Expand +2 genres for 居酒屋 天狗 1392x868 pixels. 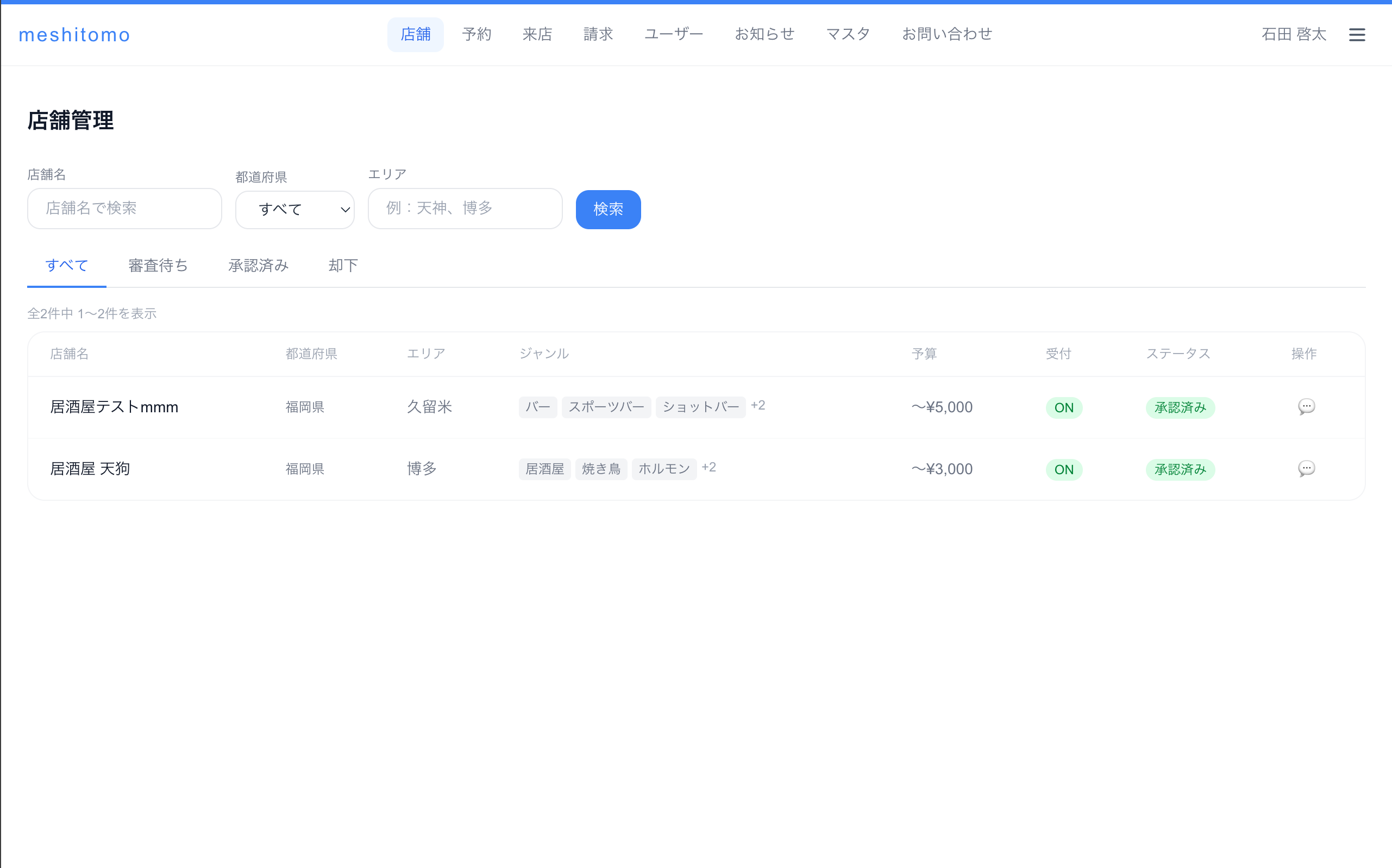(708, 467)
